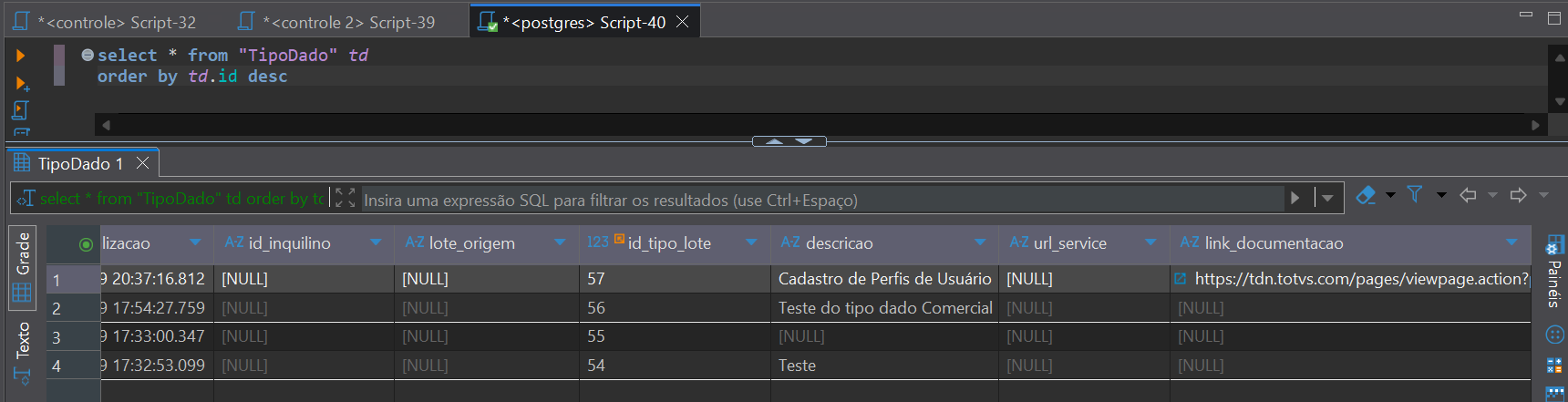Apply filter with the arrow button
1568x402 pixels.
1295,198
